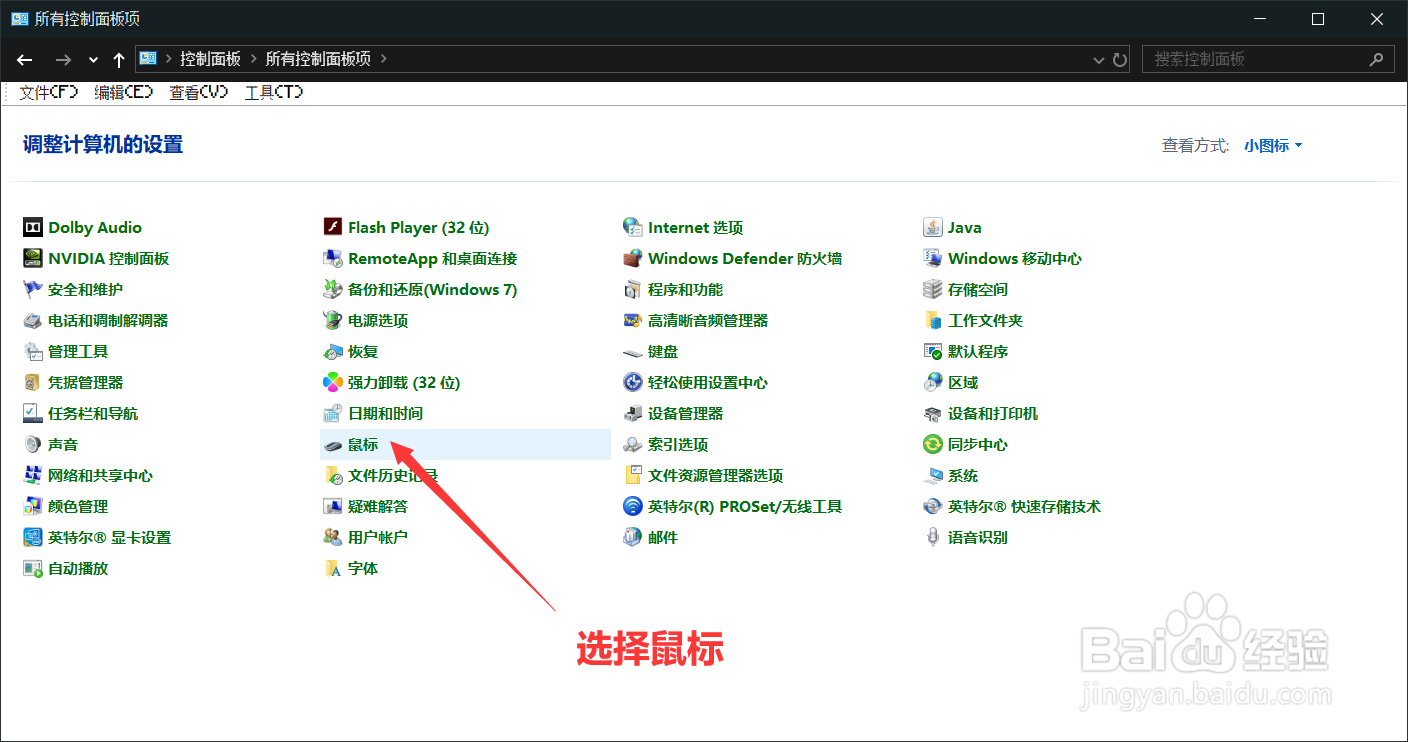
Task: Expand the chevron after 控制面板 breadcrumb
Action: pyautogui.click(x=253, y=59)
